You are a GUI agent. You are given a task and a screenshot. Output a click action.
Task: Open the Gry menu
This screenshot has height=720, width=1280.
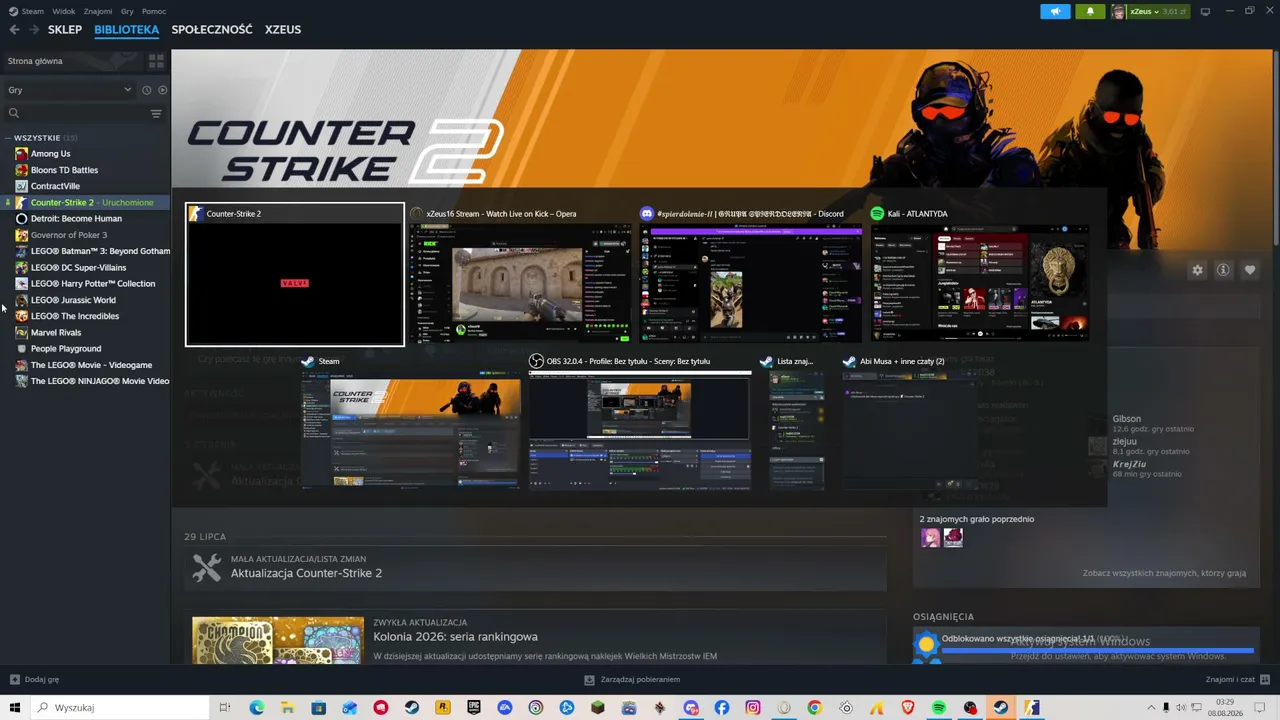pos(127,11)
